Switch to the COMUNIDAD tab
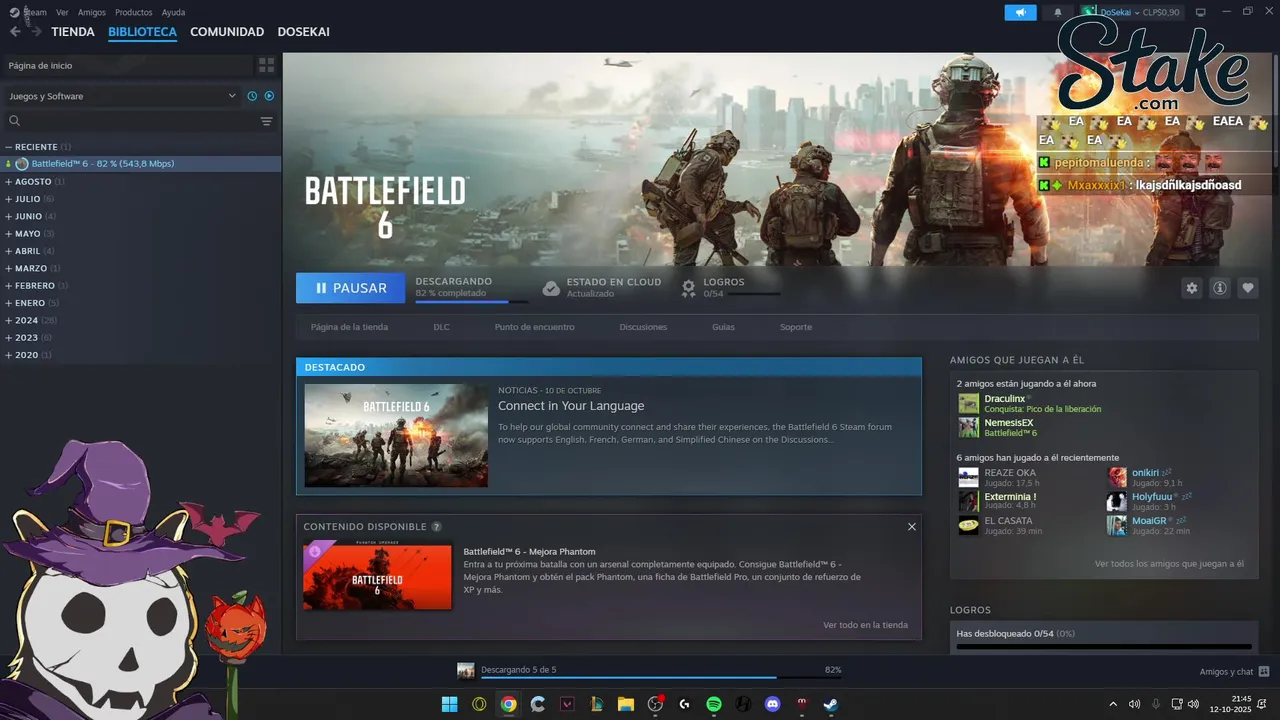The width and height of the screenshot is (1280, 720). (227, 32)
